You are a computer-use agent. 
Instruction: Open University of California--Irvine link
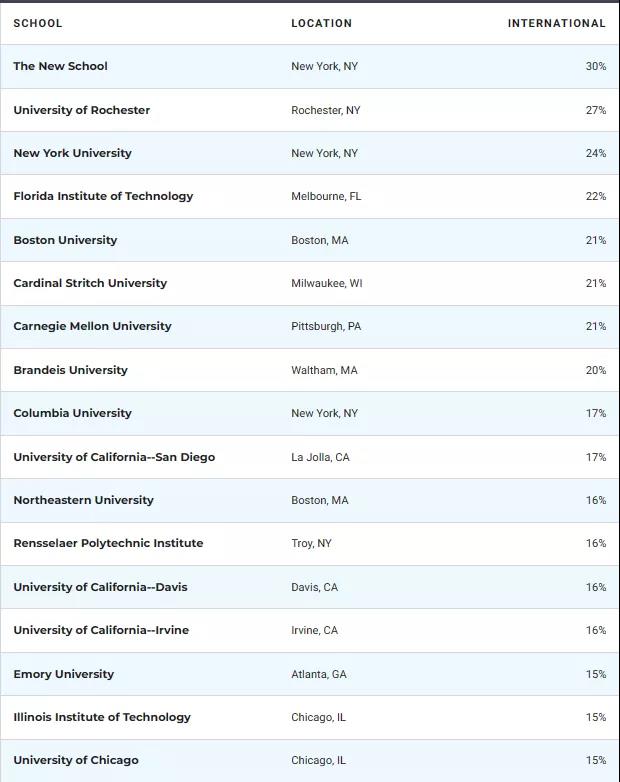101,630
